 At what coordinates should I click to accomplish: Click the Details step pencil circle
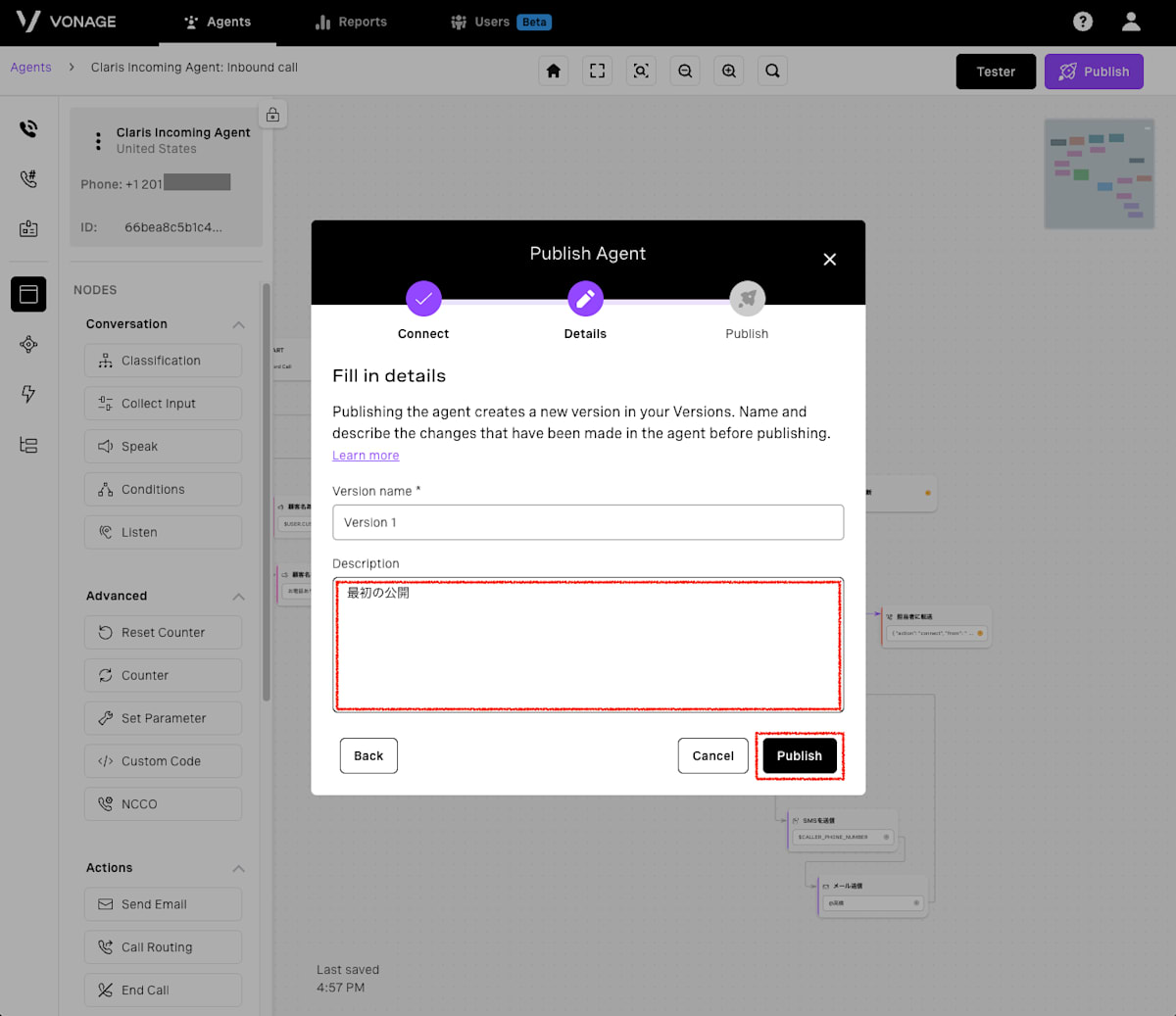(585, 299)
